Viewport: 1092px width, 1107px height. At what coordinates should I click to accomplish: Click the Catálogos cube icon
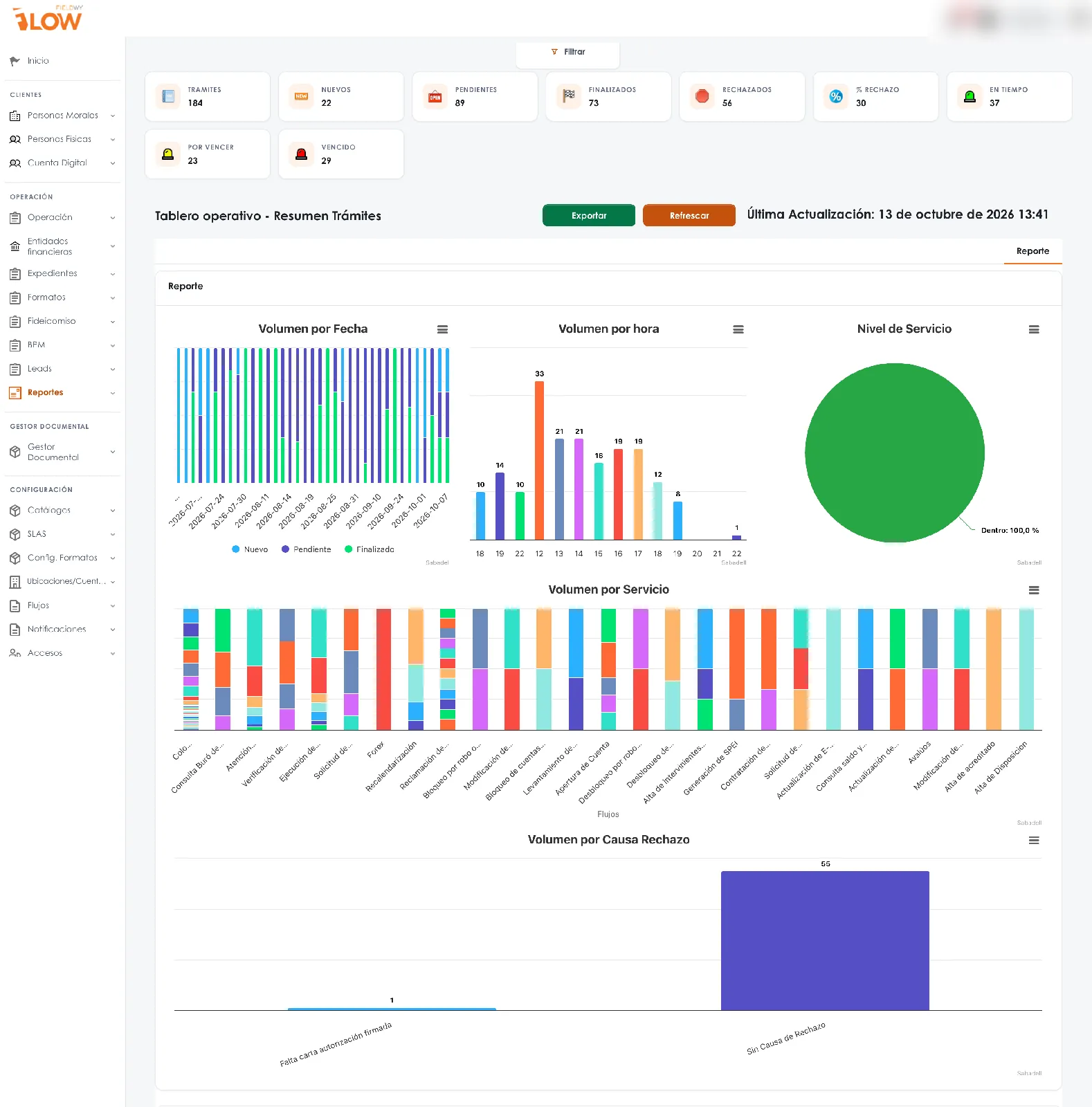click(15, 511)
